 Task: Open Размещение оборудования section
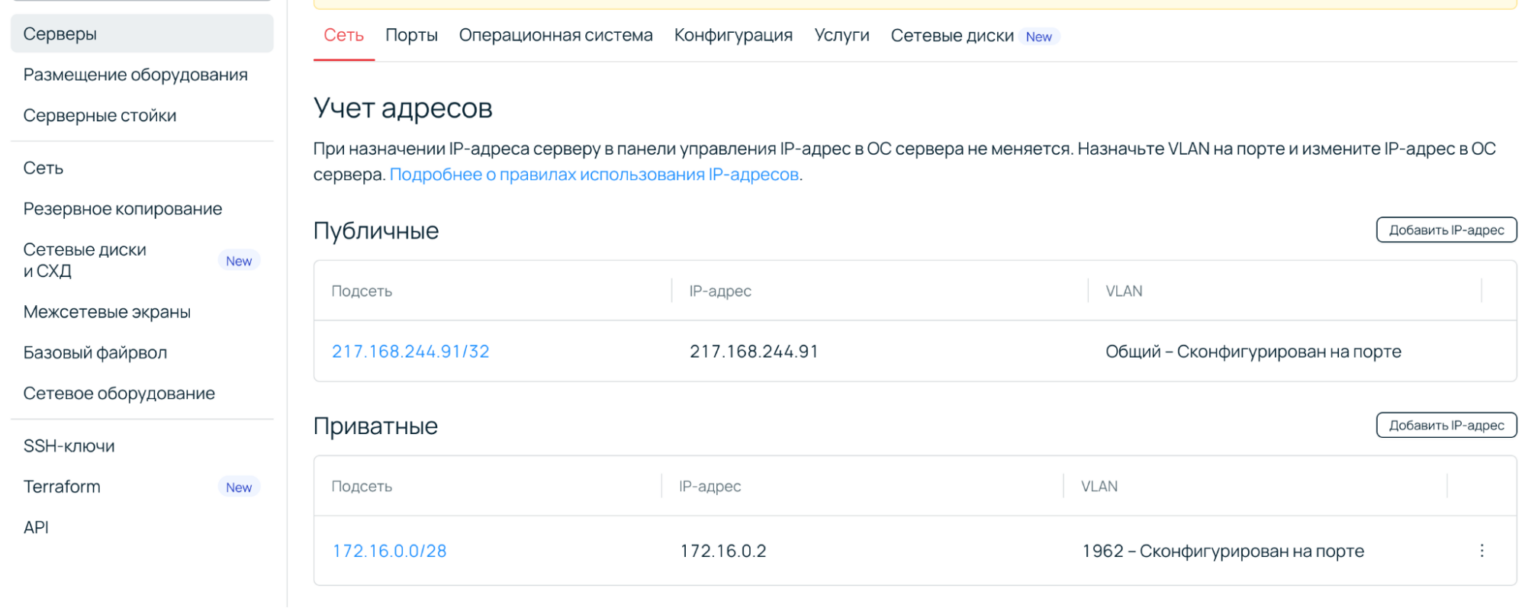[x=122, y=74]
